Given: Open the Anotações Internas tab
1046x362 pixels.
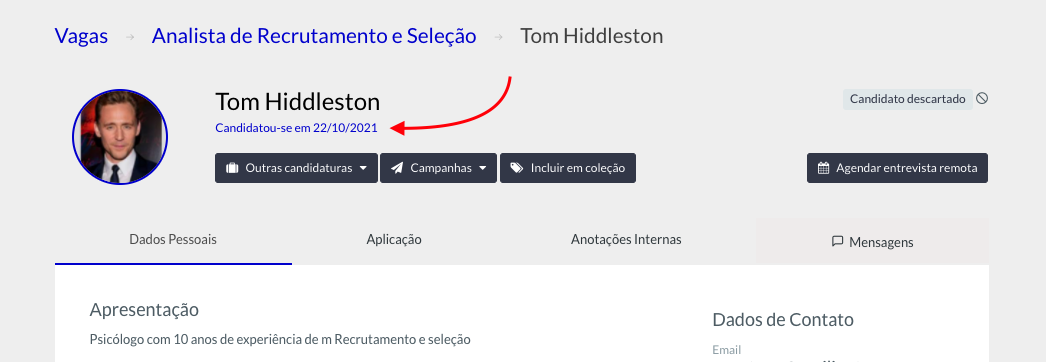Looking at the screenshot, I should [626, 240].
